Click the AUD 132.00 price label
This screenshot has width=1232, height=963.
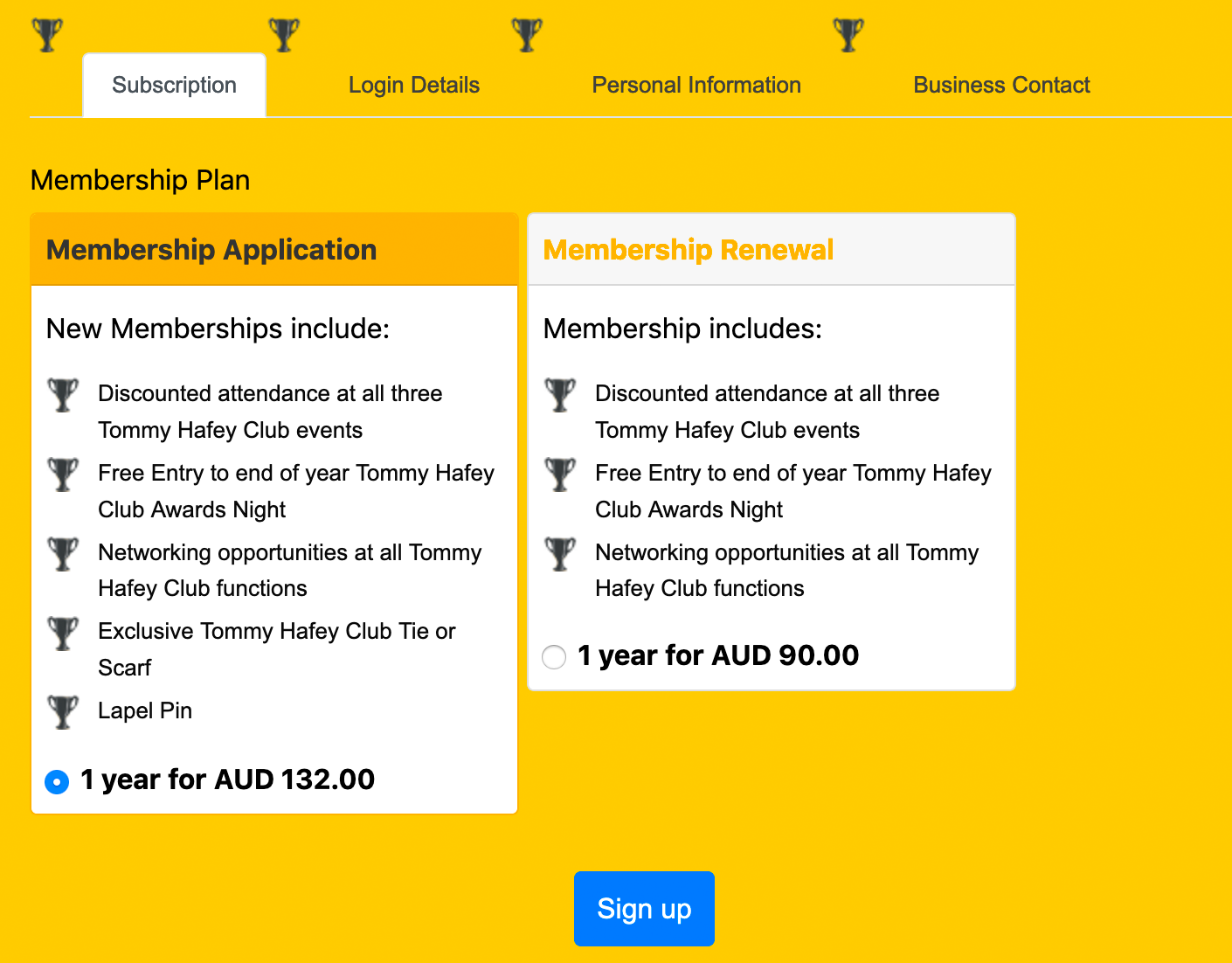(x=227, y=779)
